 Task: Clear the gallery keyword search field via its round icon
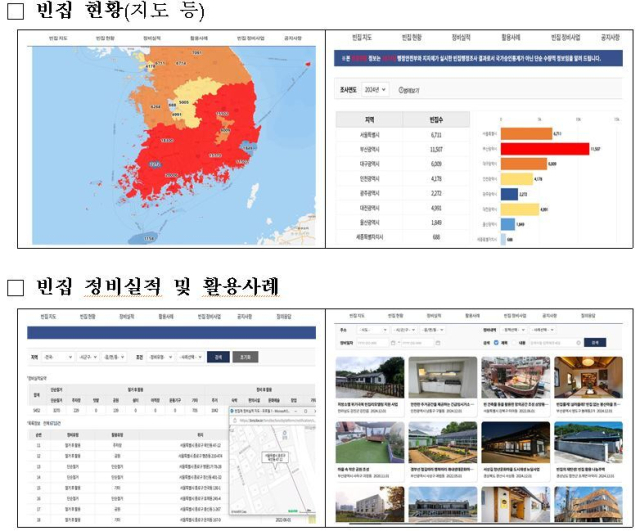coord(578,343)
